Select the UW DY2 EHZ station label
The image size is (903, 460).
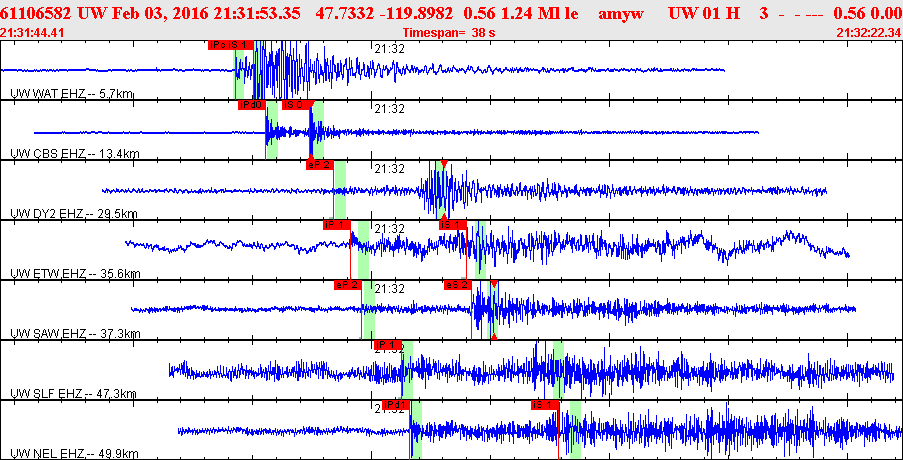[x=73, y=213]
